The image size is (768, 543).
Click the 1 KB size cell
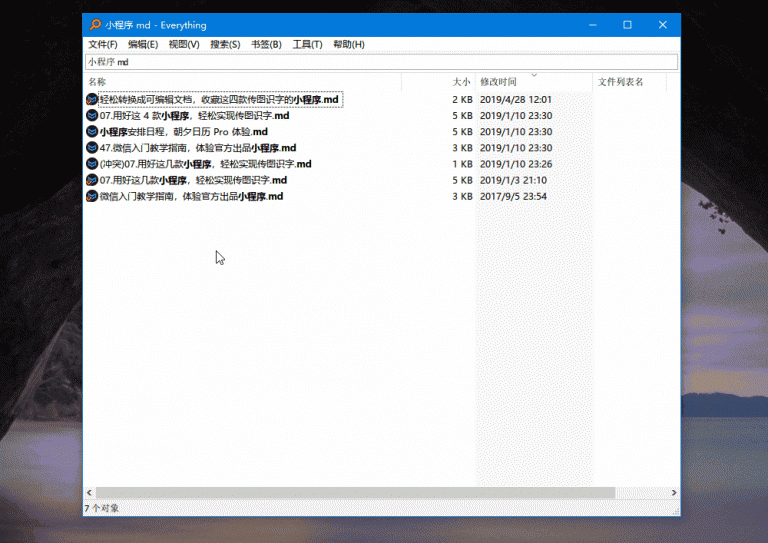click(x=462, y=164)
